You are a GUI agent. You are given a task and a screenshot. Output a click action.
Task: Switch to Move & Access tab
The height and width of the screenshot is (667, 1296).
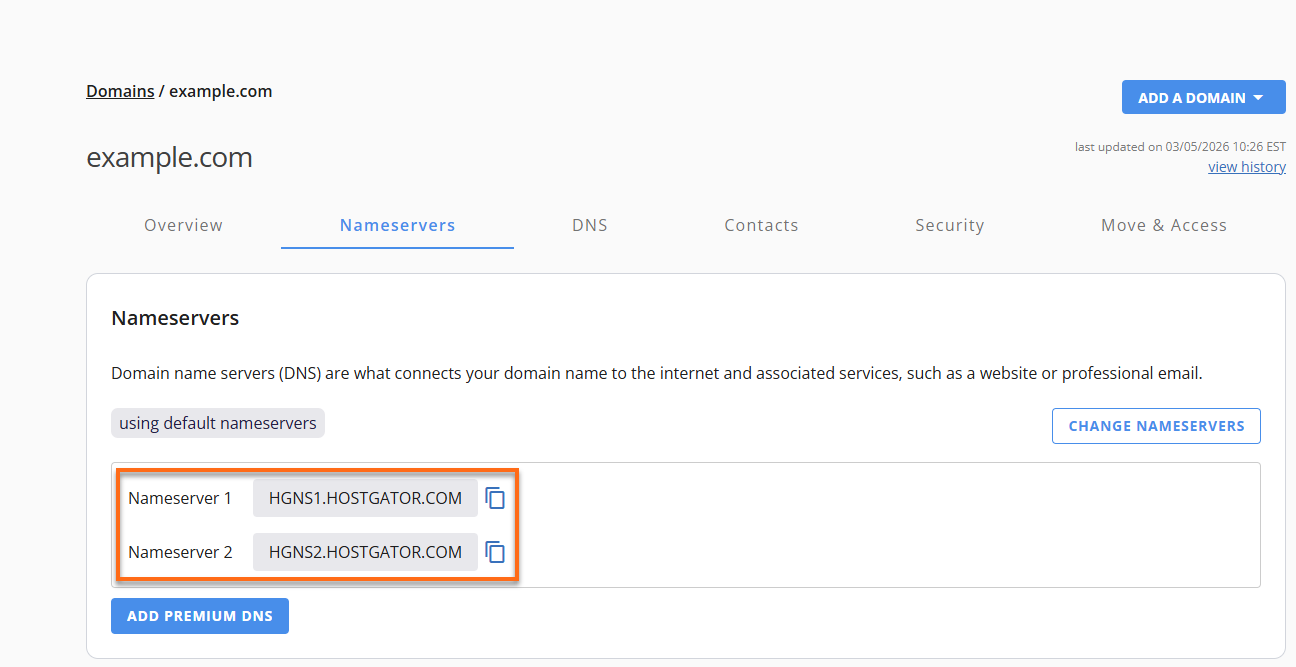pyautogui.click(x=1164, y=225)
